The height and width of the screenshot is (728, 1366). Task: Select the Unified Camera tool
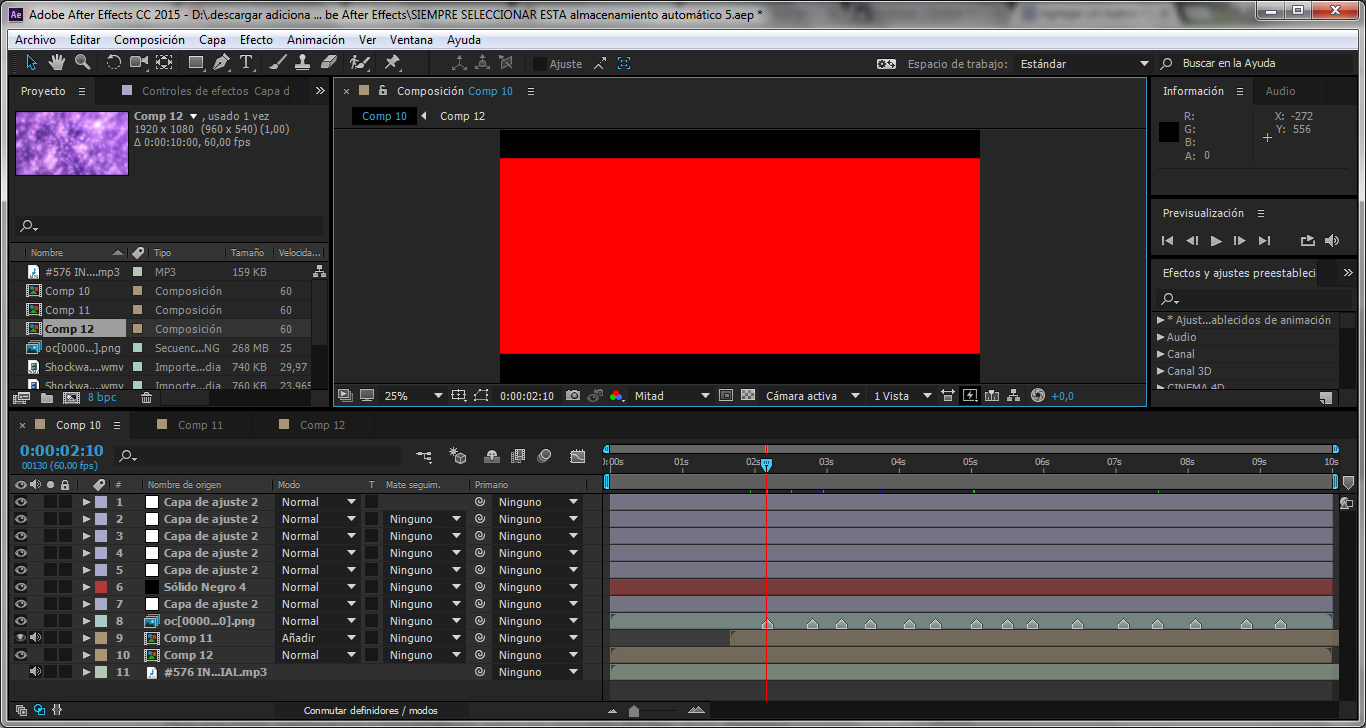click(x=138, y=63)
